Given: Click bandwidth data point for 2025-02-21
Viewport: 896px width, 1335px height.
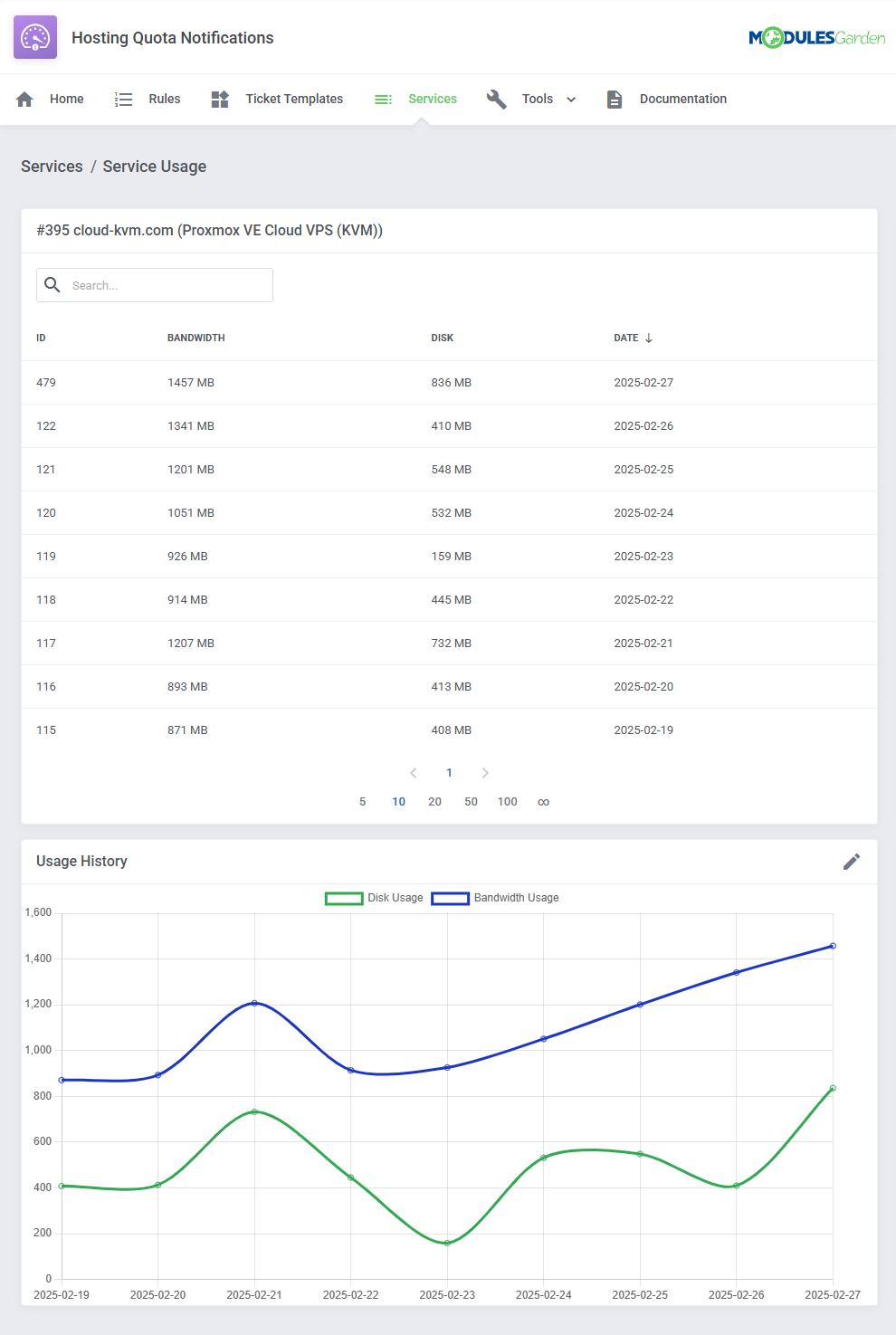Looking at the screenshot, I should [x=254, y=1003].
